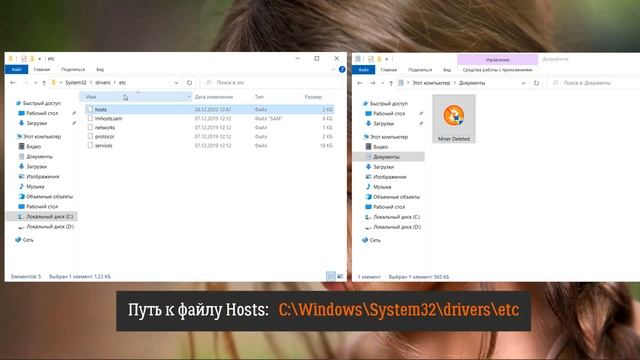This screenshot has width=640, height=360.
Task: Select the protocol file
Action: [209, 136]
